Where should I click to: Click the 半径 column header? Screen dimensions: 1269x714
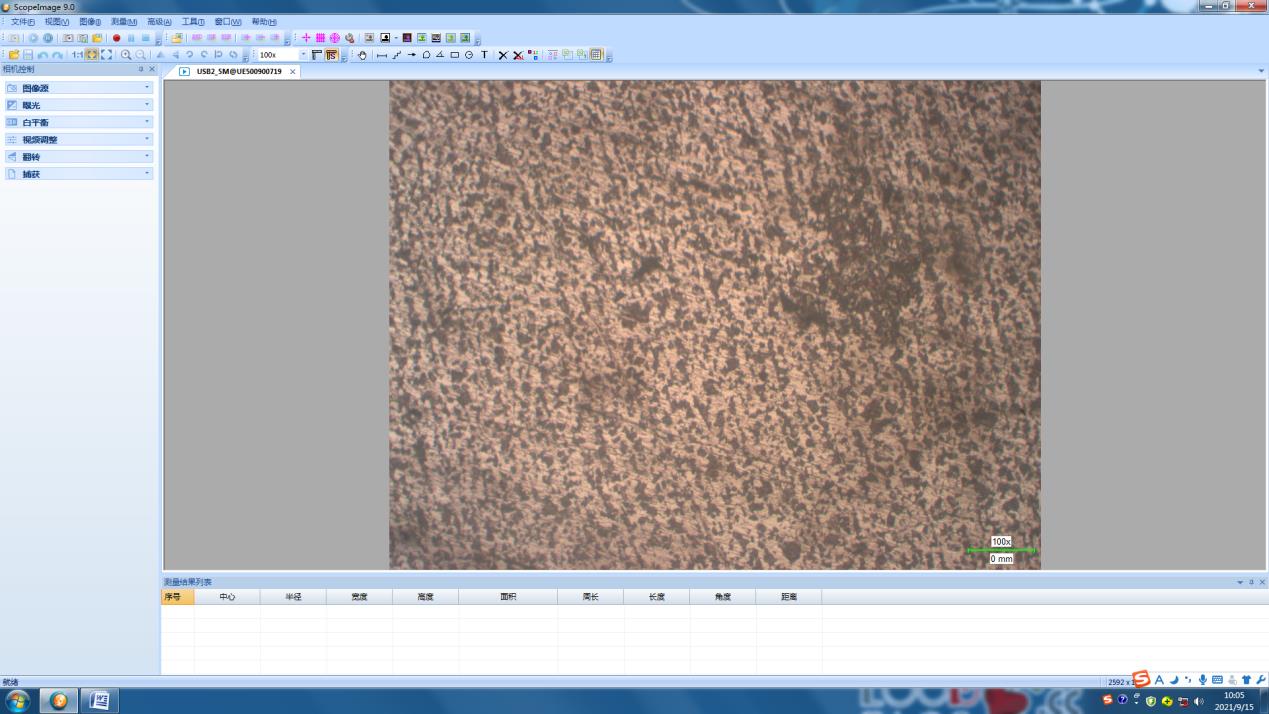293,597
